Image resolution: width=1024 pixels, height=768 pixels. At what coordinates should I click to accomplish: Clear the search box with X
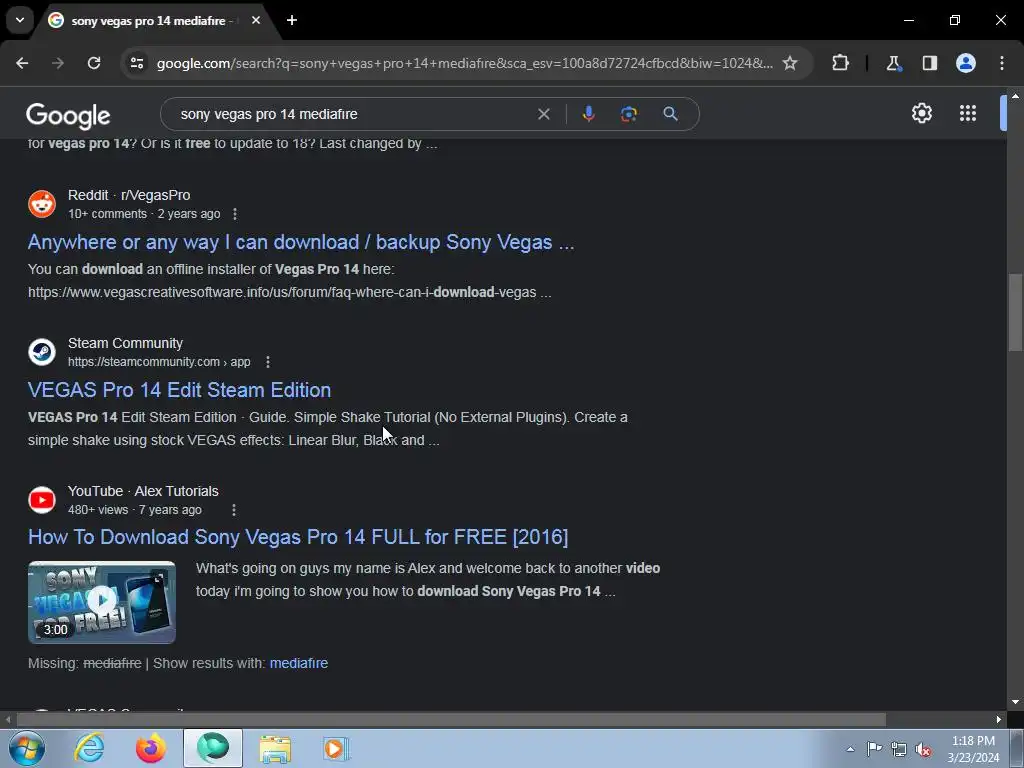543,114
